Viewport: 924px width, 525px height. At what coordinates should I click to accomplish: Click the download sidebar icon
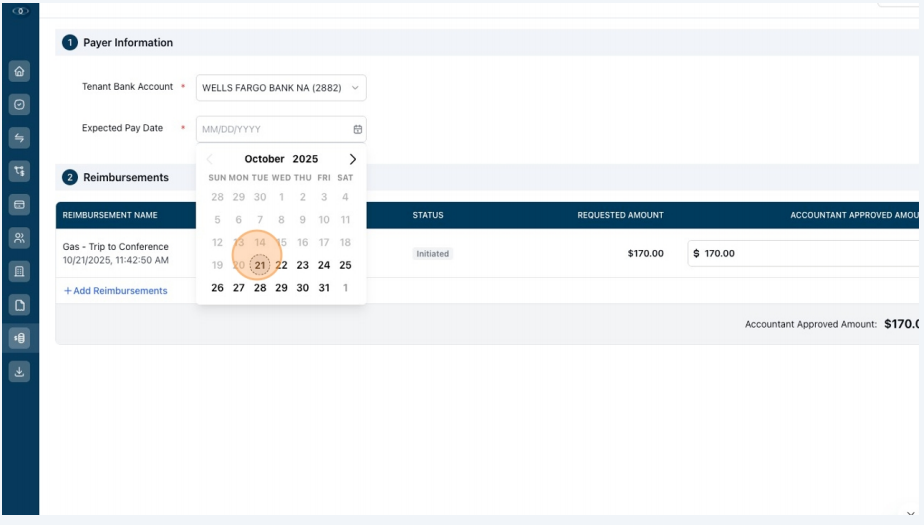(x=19, y=372)
